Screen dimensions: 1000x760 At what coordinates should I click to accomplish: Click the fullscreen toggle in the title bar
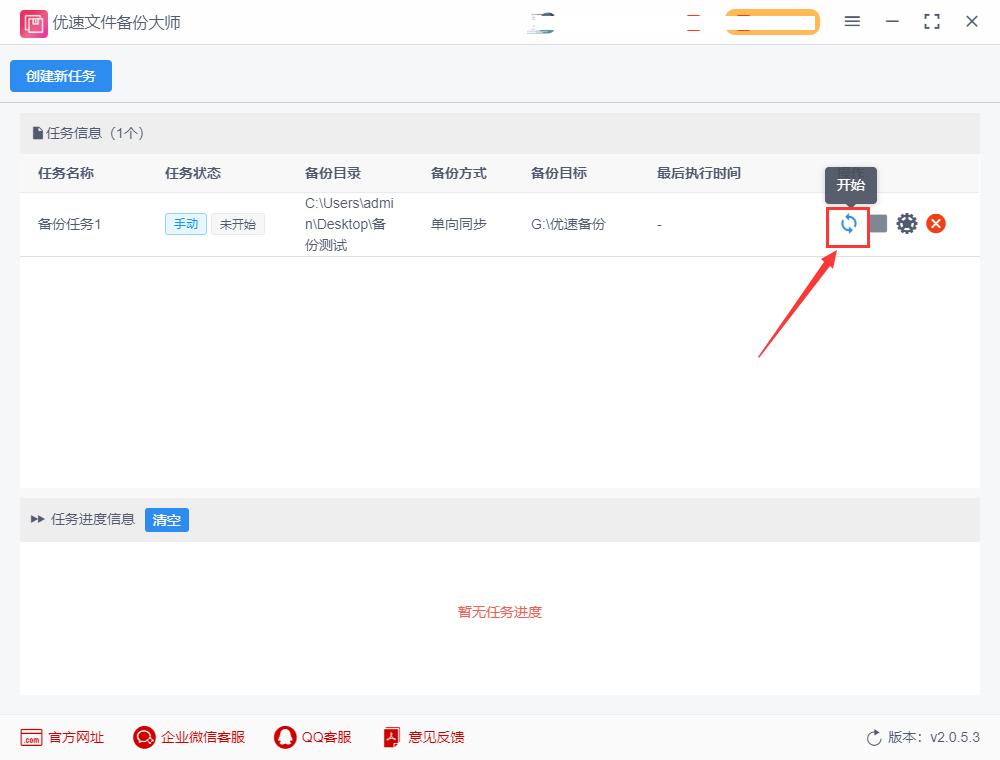[x=932, y=21]
